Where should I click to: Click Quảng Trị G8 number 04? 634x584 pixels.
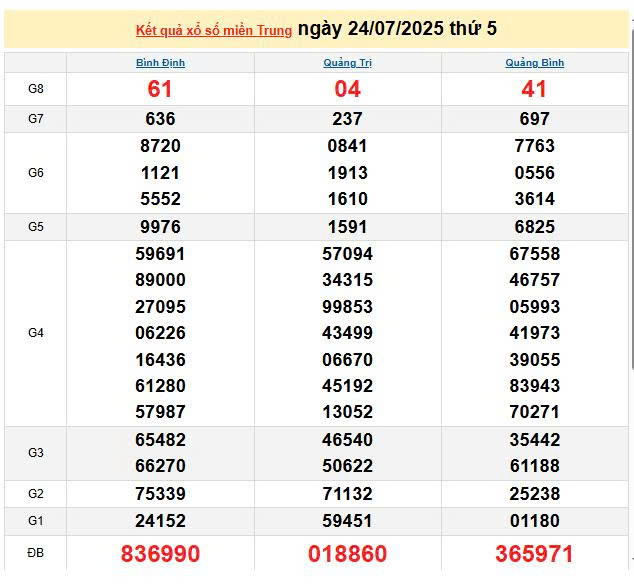point(347,89)
